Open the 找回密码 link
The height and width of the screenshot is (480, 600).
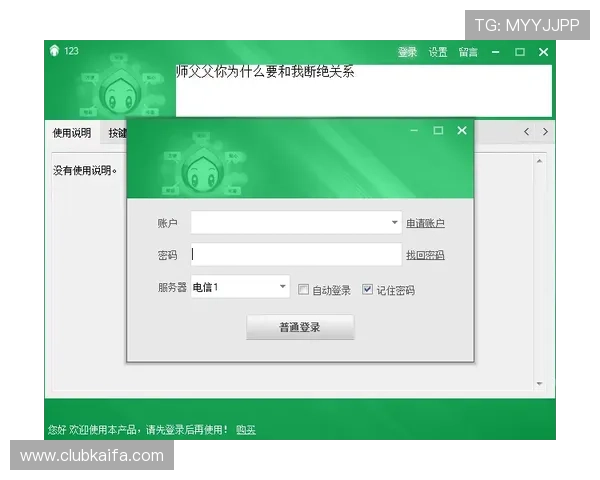click(x=425, y=255)
